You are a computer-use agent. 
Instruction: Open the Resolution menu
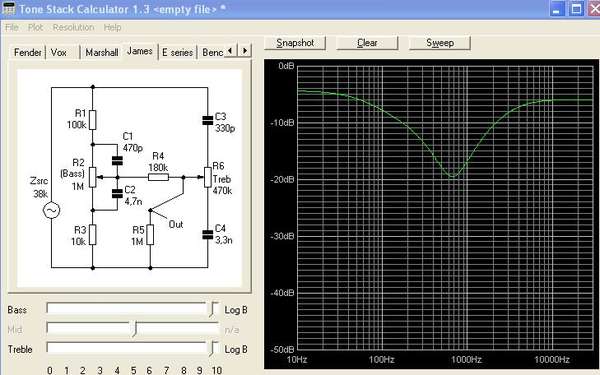[x=73, y=28]
